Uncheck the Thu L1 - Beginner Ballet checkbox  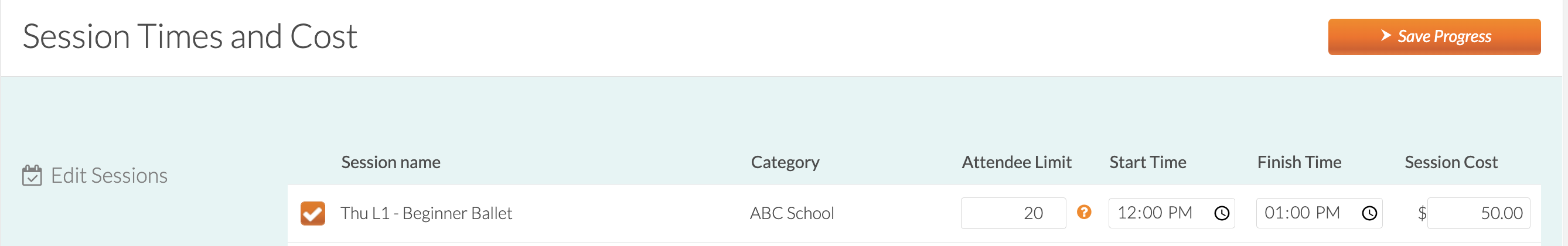(312, 213)
